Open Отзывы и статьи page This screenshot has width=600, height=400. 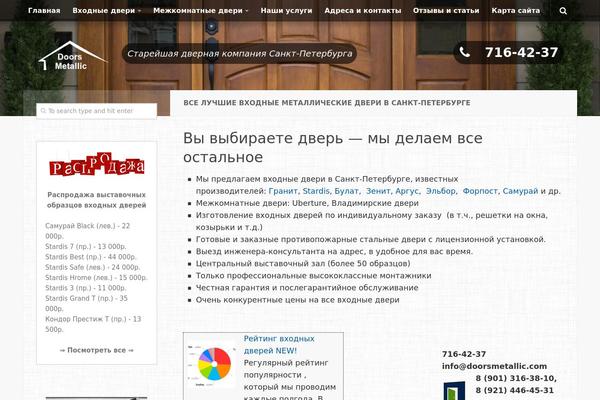pos(446,11)
